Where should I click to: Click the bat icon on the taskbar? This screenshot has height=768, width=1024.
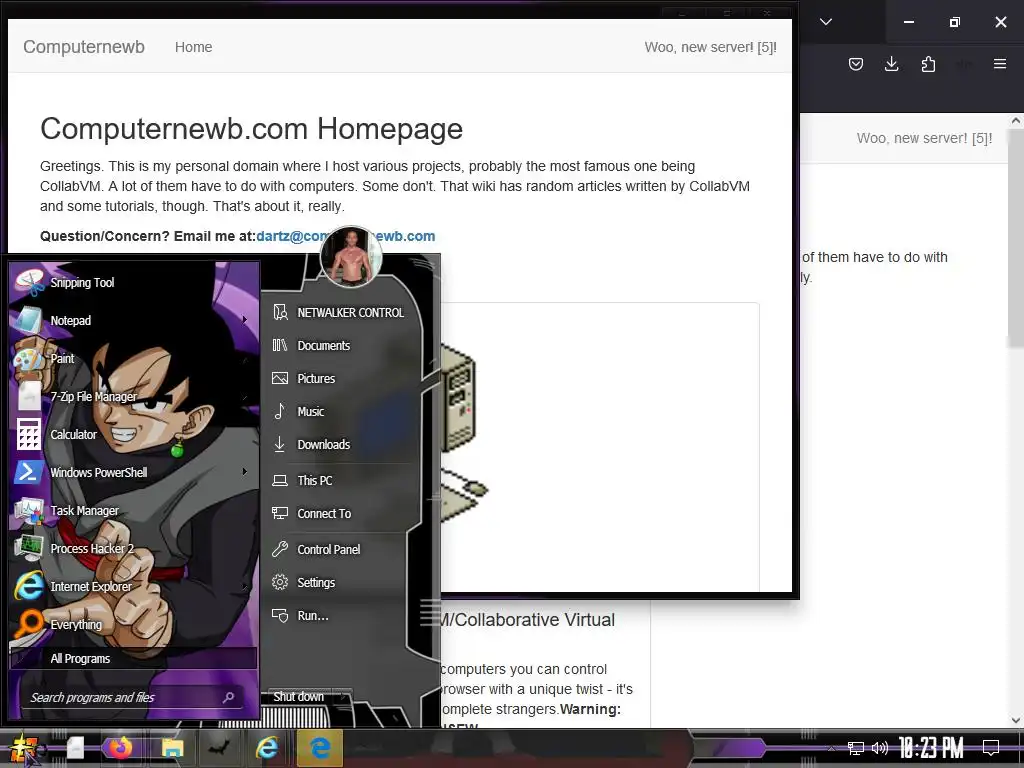coord(219,748)
